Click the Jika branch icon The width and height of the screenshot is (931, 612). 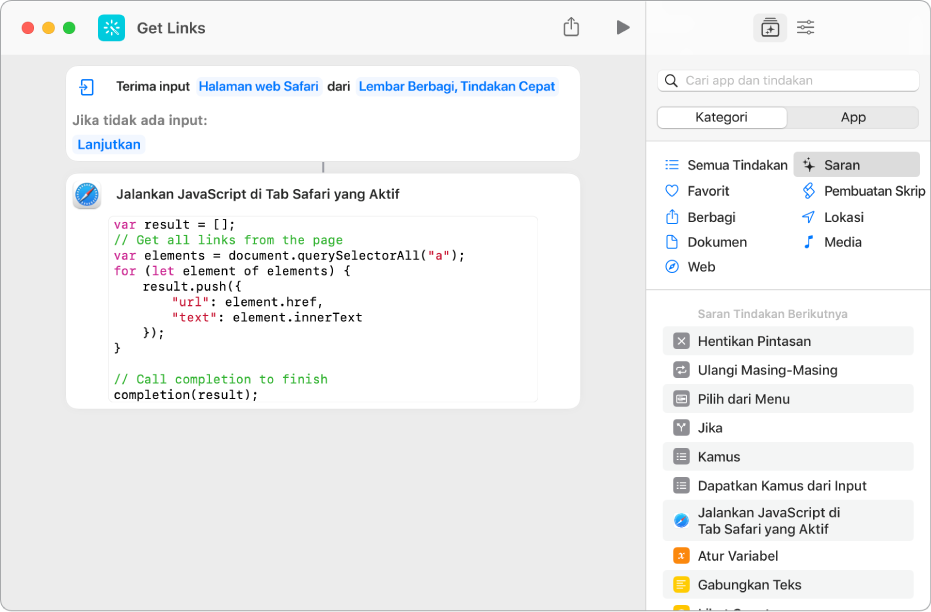coord(681,428)
